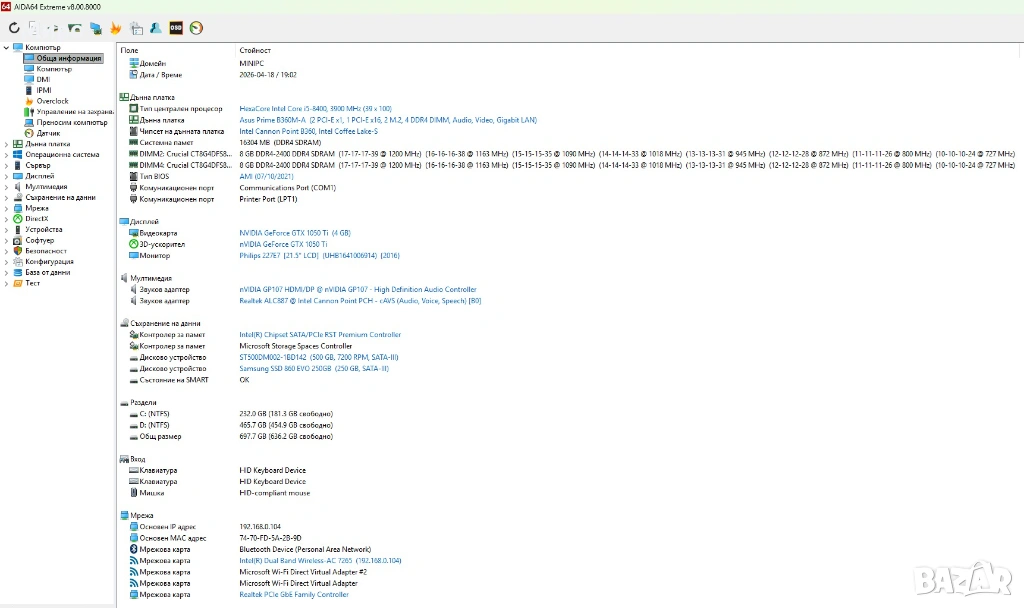Select the DMI entry in the sidebar
This screenshot has width=1024, height=608.
tap(43, 79)
